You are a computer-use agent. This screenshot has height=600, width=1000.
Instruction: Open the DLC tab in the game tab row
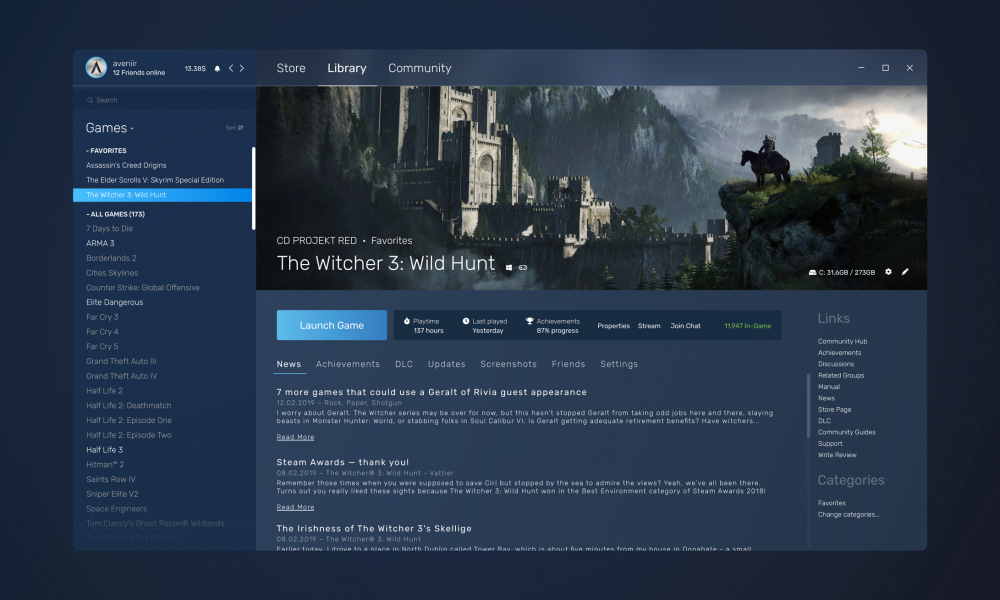click(404, 364)
